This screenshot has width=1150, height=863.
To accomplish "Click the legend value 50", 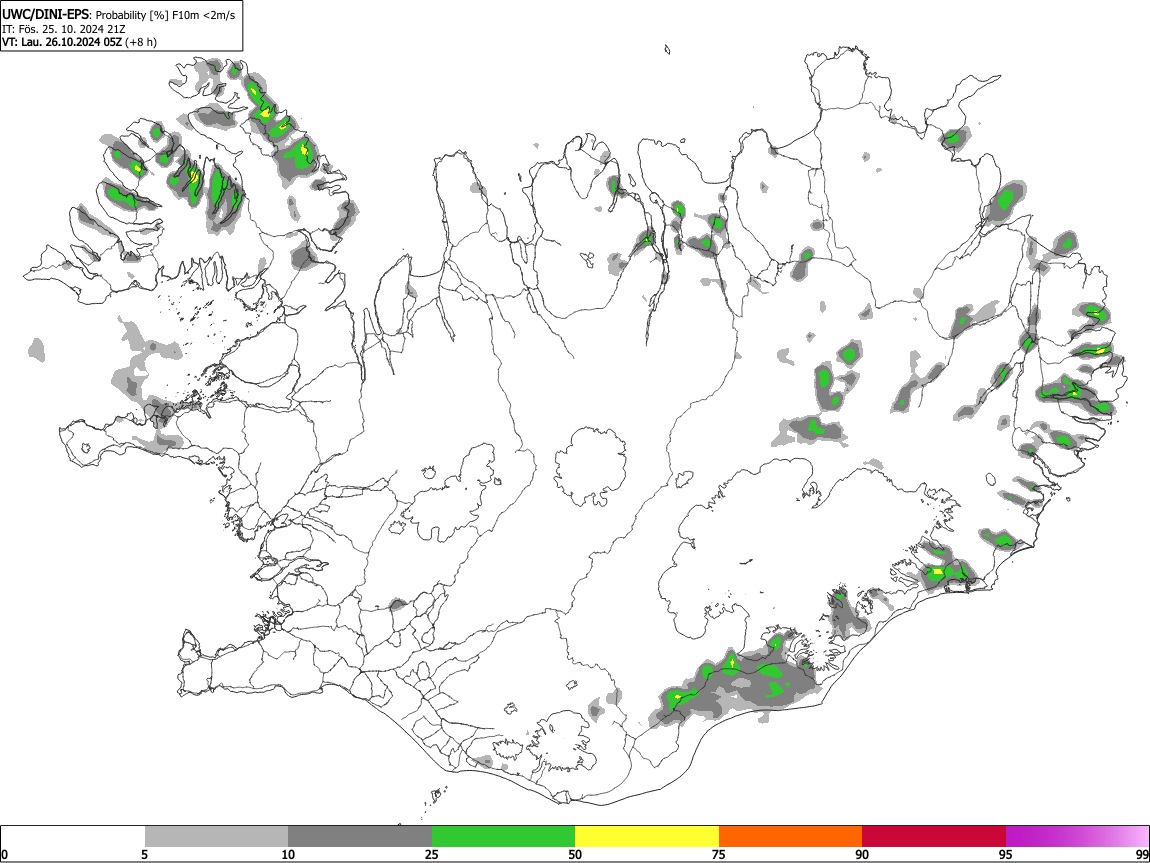I will coord(575,854).
